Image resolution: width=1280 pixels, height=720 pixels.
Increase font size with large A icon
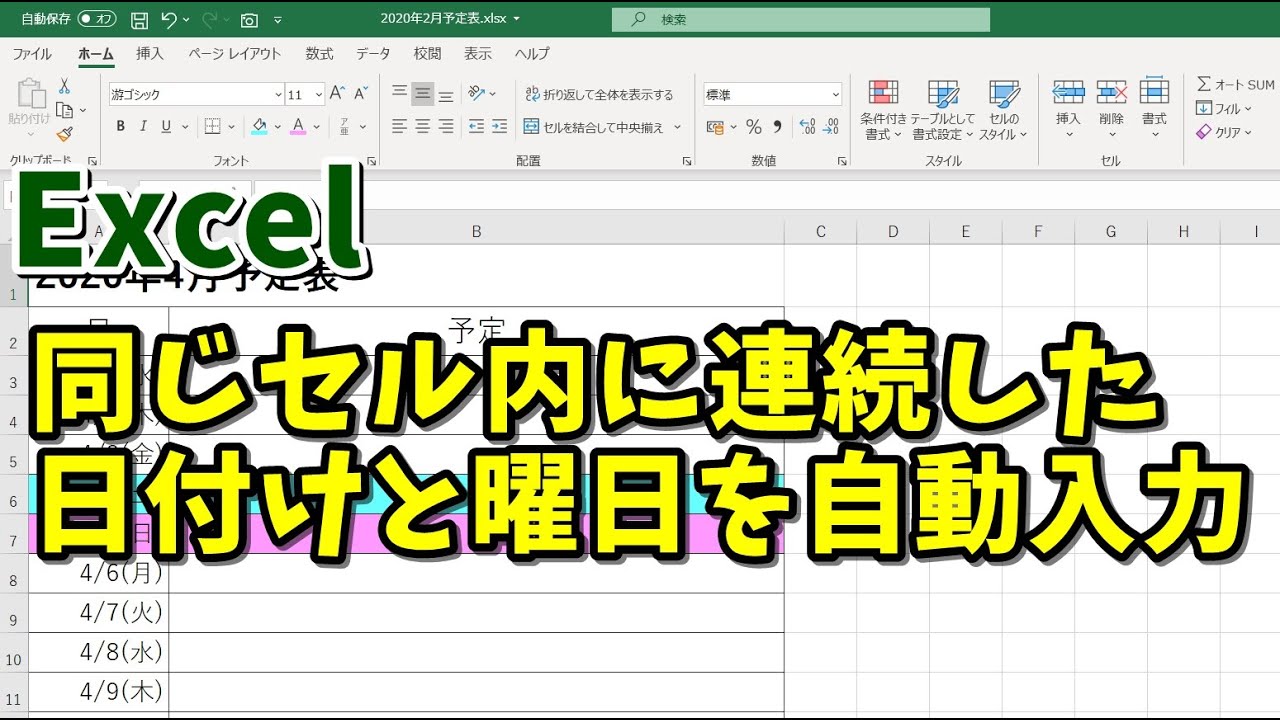[338, 94]
